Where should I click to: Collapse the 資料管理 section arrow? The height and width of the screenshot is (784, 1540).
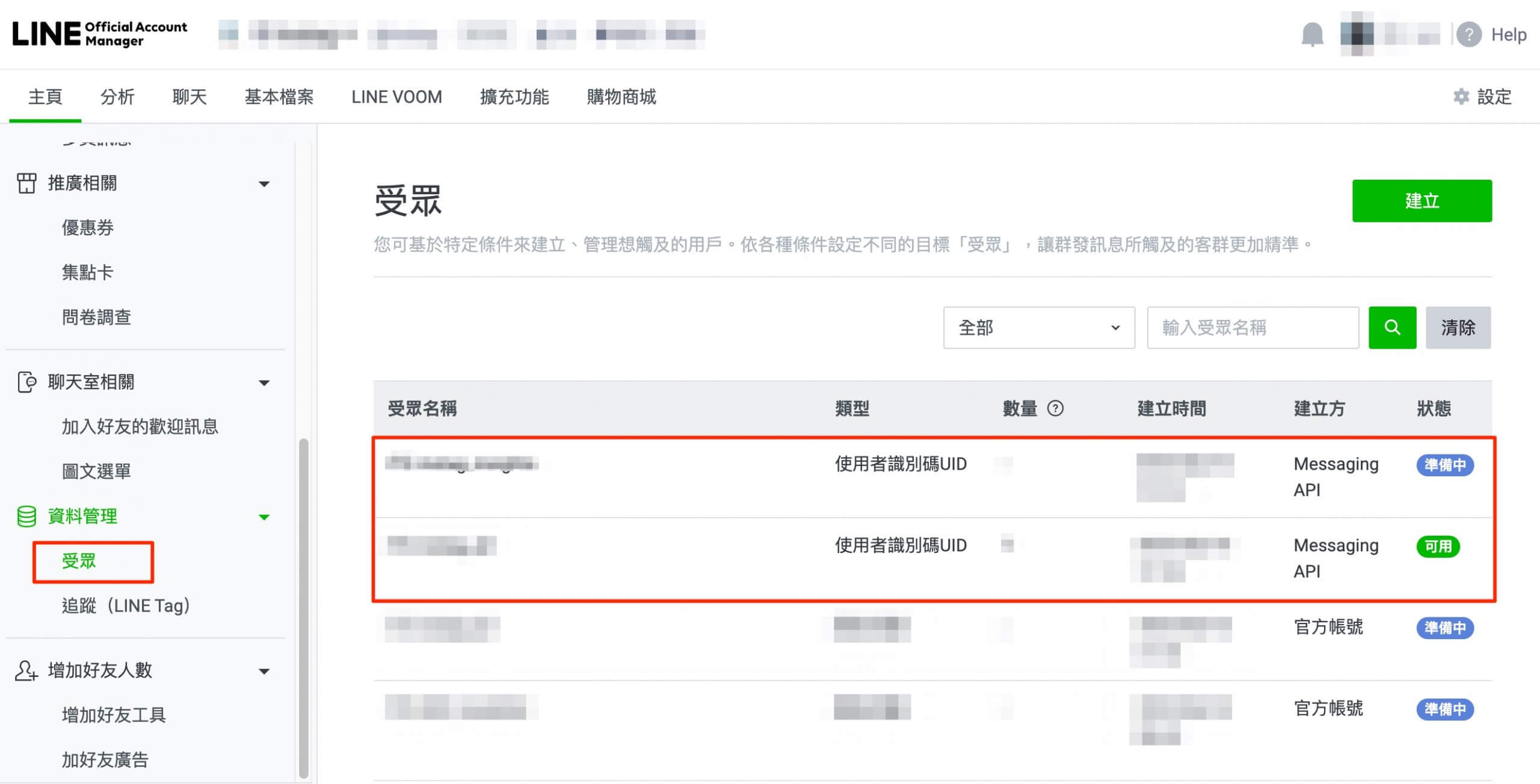pyautogui.click(x=263, y=517)
